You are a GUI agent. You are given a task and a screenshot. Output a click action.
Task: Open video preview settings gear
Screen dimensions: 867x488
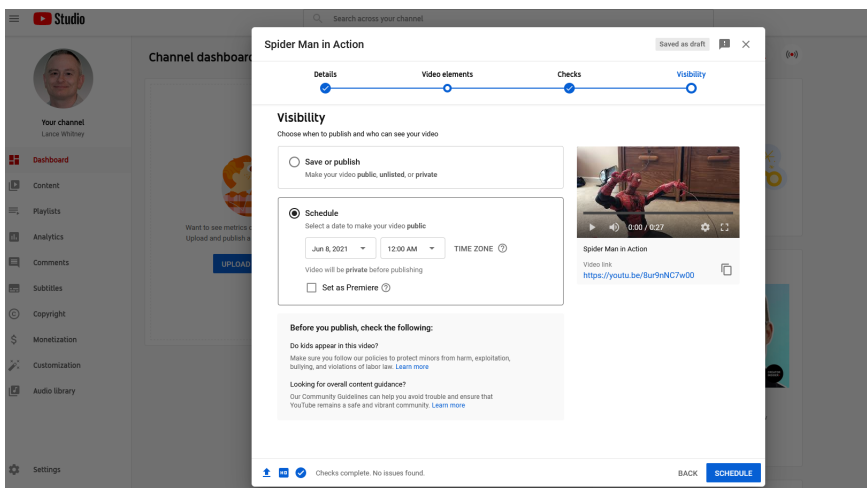[705, 227]
